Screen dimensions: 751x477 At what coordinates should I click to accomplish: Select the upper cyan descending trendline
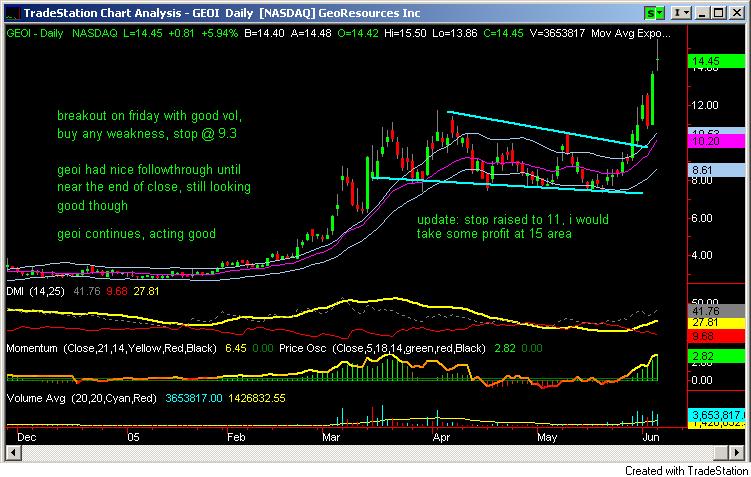coord(547,129)
